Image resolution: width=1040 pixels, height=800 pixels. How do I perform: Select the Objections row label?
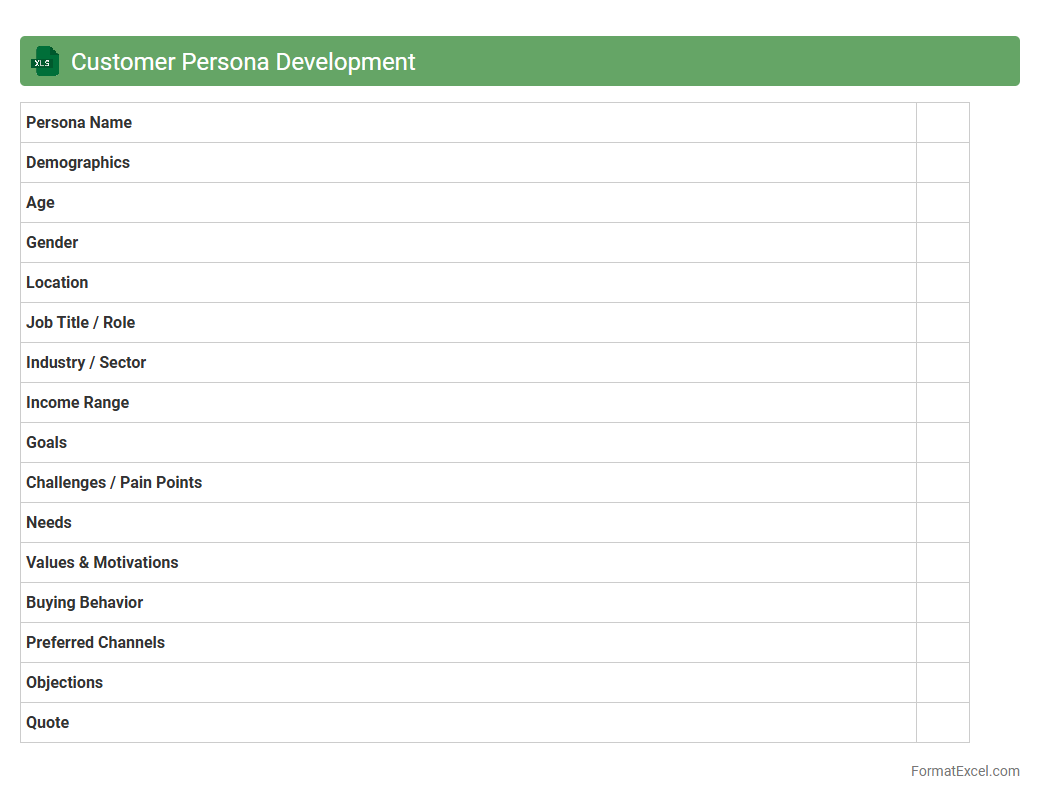point(64,682)
